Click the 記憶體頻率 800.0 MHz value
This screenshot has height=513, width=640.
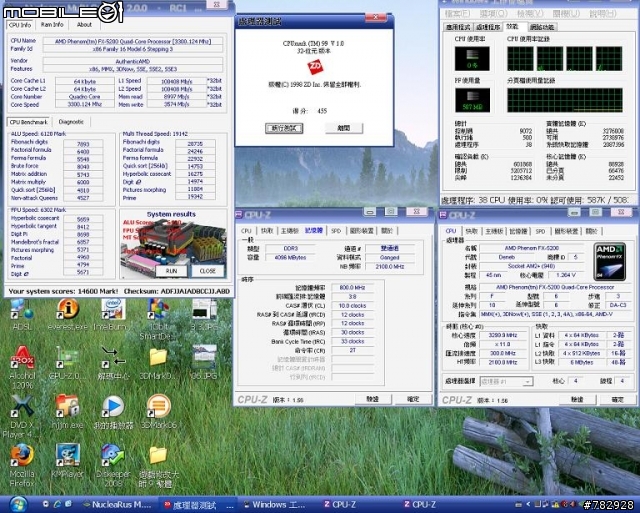click(x=353, y=287)
